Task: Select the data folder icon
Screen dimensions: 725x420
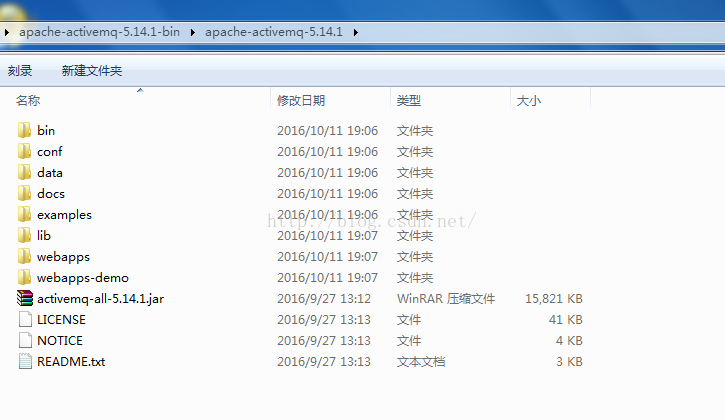Action: [25, 173]
